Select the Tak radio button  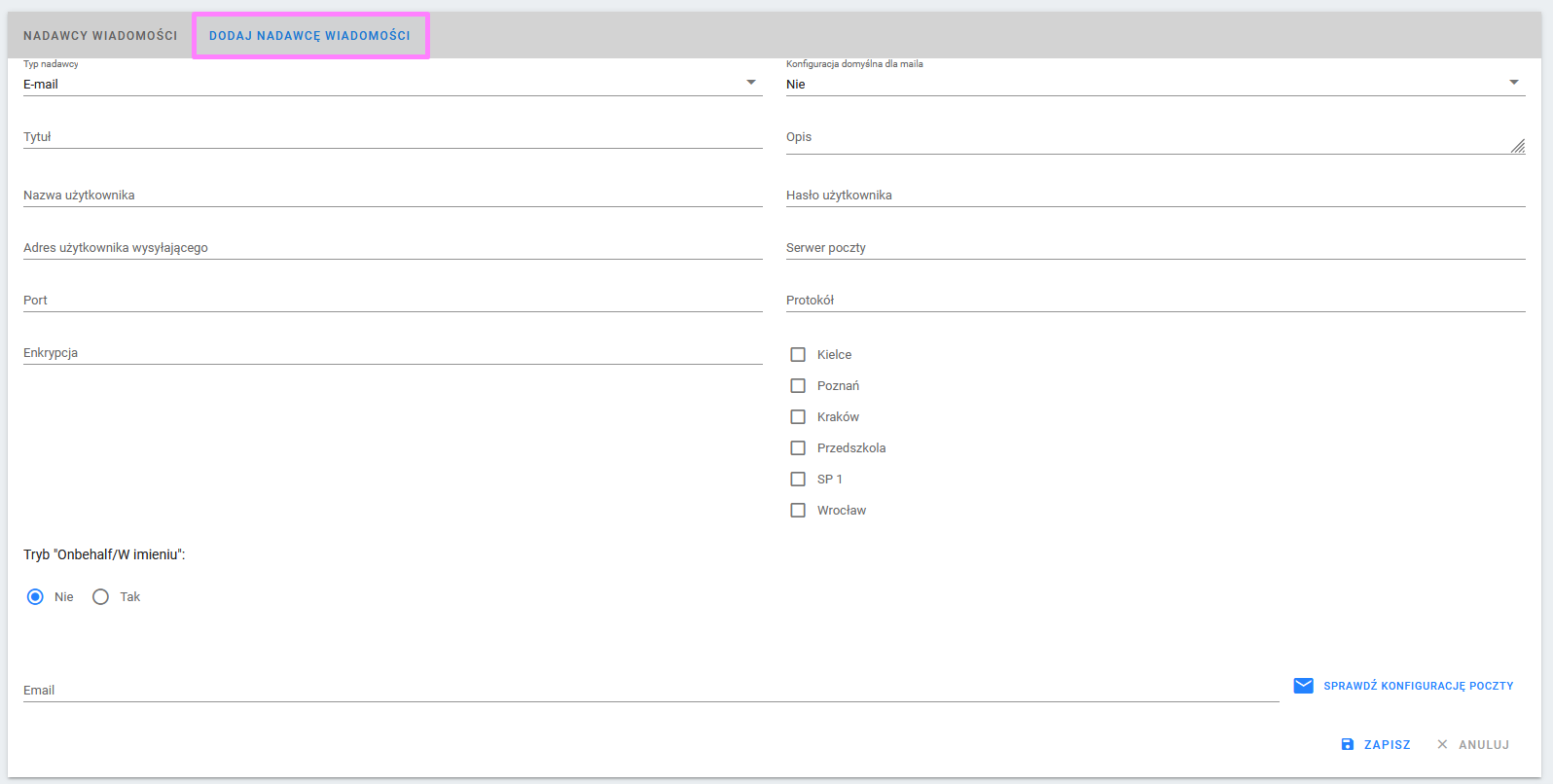click(101, 597)
